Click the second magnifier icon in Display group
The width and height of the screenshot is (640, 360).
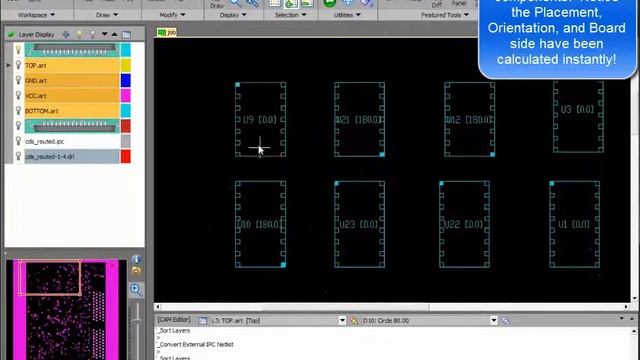pyautogui.click(x=253, y=3)
